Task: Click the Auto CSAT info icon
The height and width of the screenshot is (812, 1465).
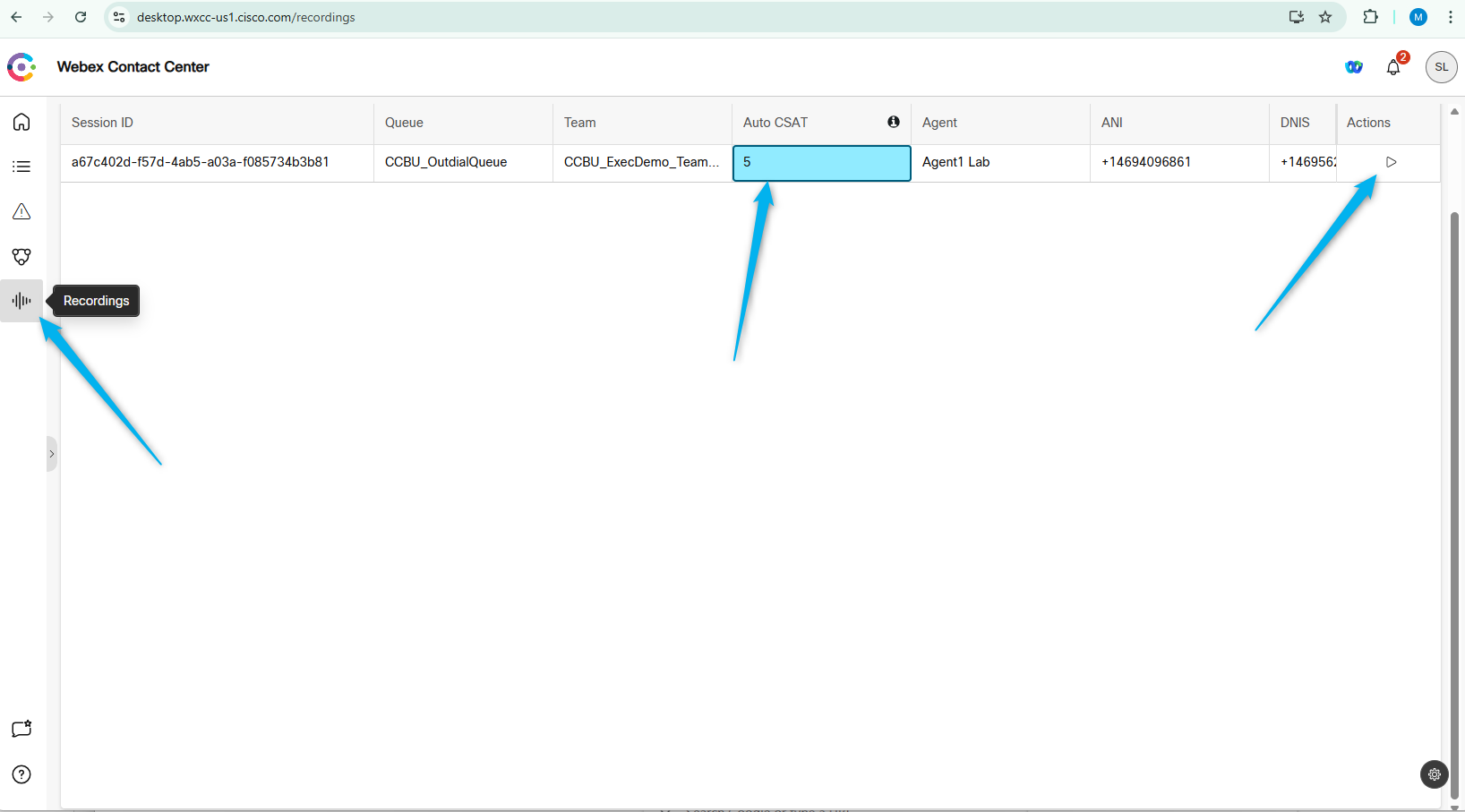Action: pyautogui.click(x=893, y=122)
